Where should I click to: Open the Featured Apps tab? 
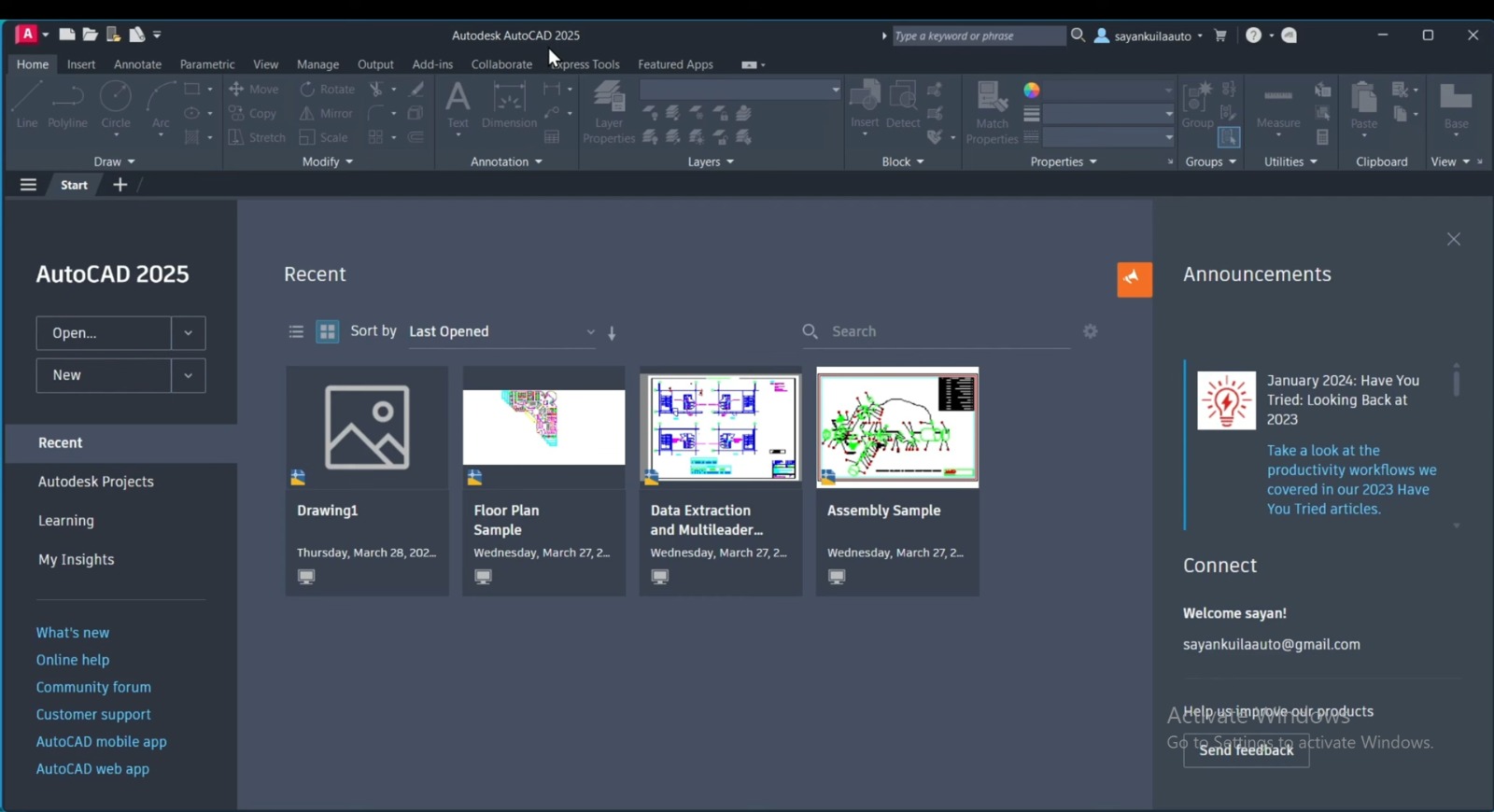click(675, 64)
